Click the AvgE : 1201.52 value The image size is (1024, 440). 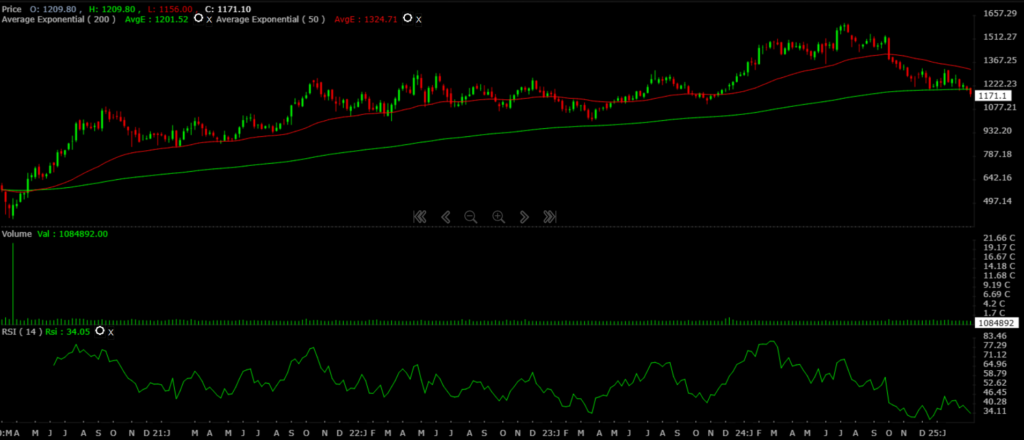(157, 20)
